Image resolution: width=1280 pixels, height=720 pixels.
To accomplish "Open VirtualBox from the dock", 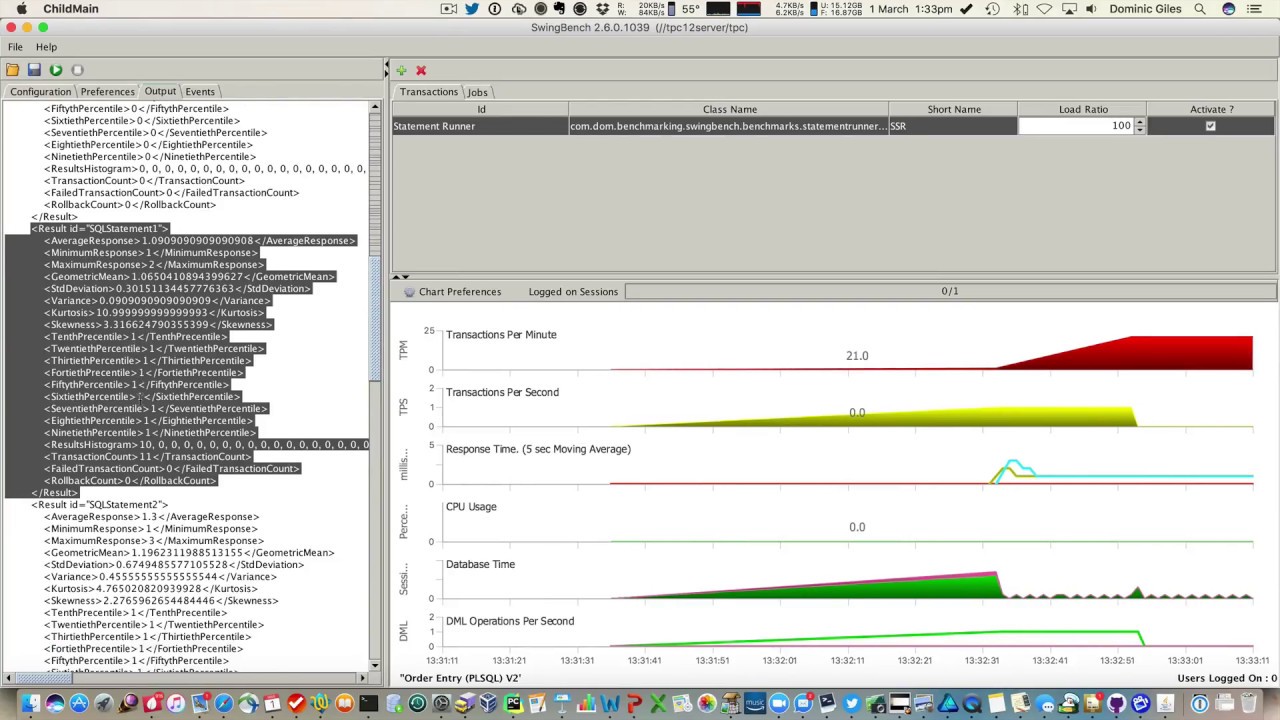I will [487, 703].
